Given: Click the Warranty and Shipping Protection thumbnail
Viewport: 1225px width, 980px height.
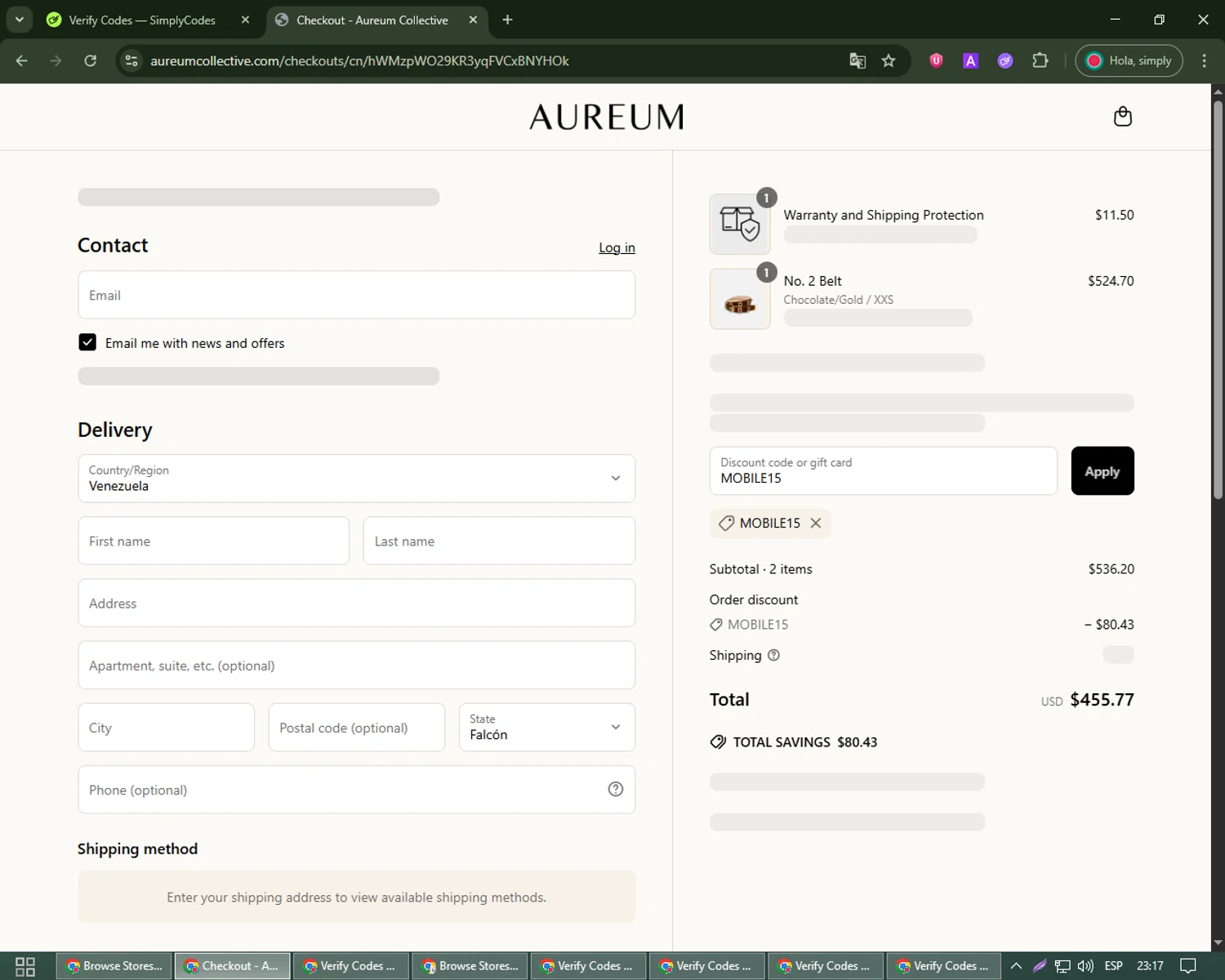Looking at the screenshot, I should [x=740, y=224].
